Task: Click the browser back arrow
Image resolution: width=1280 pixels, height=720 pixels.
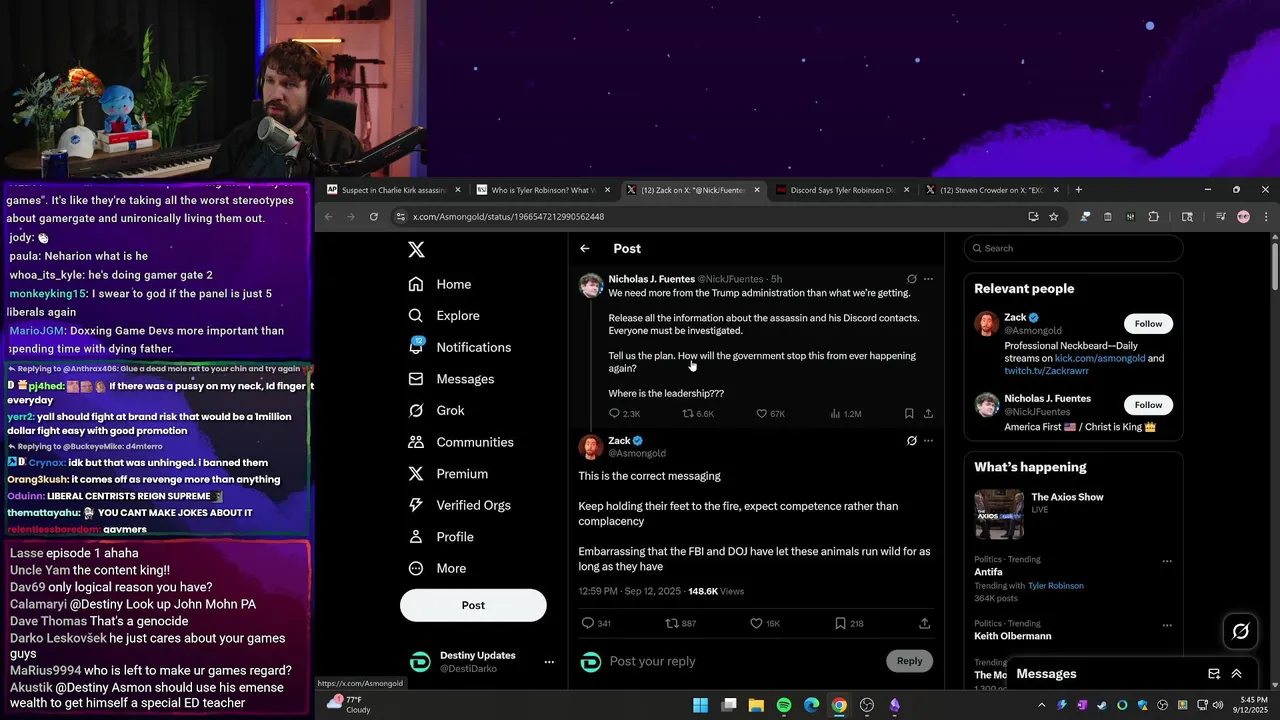Action: 329,217
